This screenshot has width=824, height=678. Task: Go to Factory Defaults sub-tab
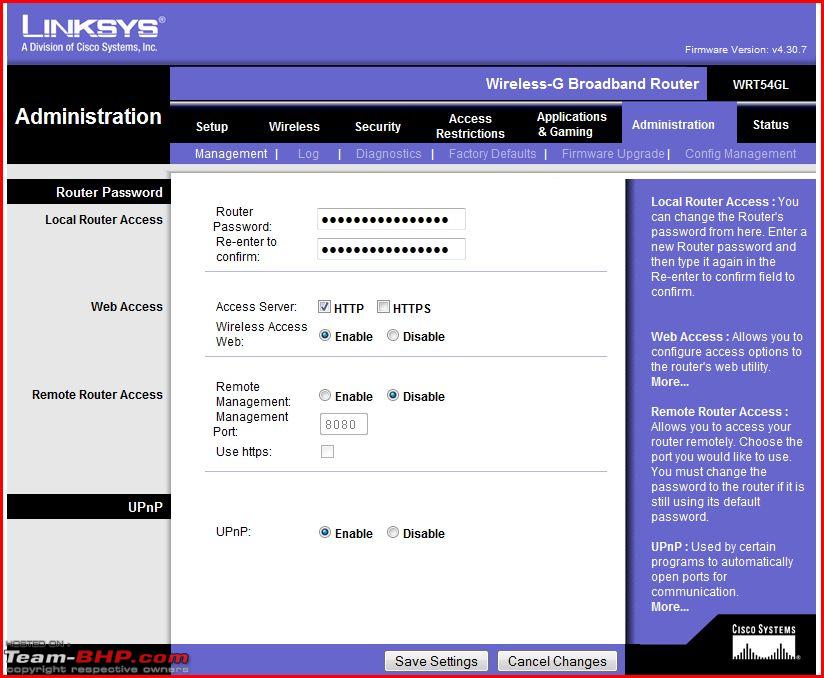492,153
